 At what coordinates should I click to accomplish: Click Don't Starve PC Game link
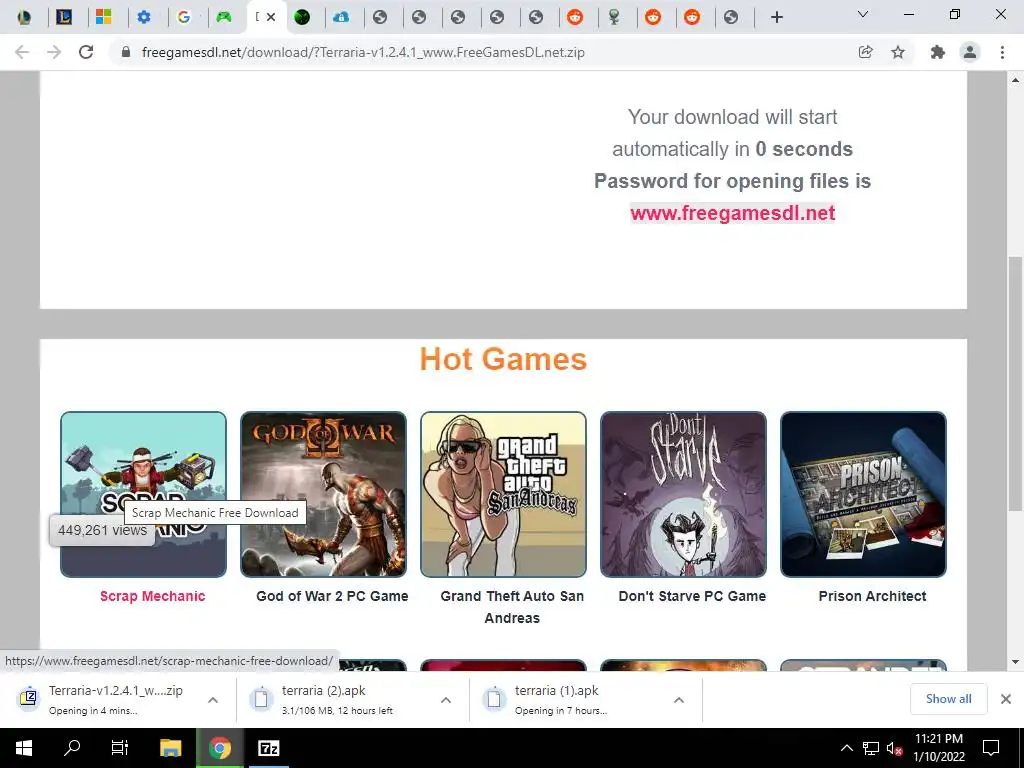click(692, 596)
